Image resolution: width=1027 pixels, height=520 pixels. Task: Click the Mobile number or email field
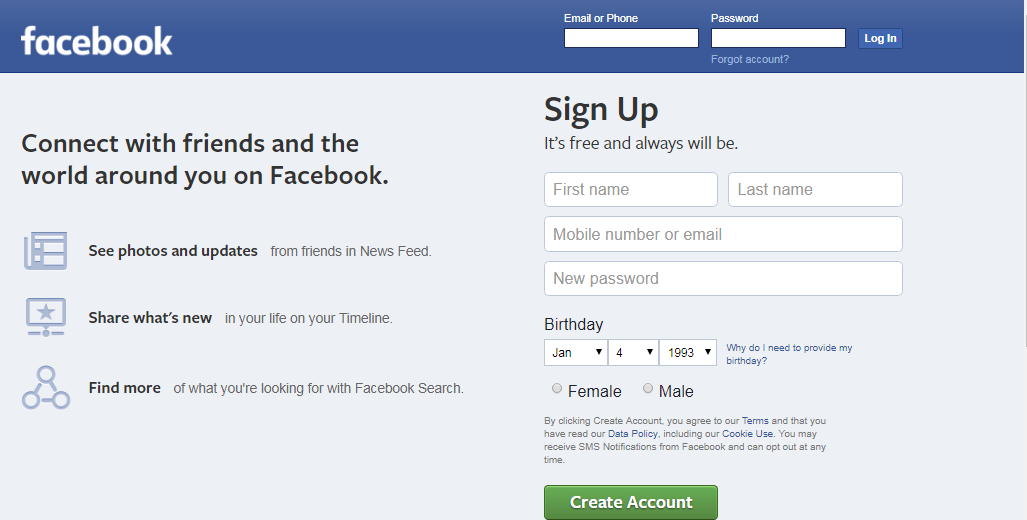click(722, 234)
